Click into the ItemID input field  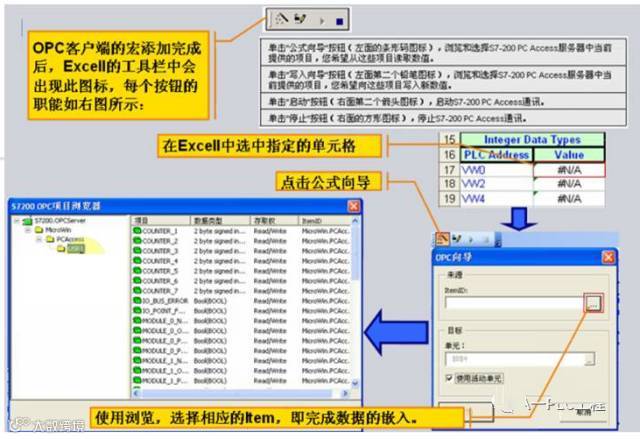click(515, 303)
